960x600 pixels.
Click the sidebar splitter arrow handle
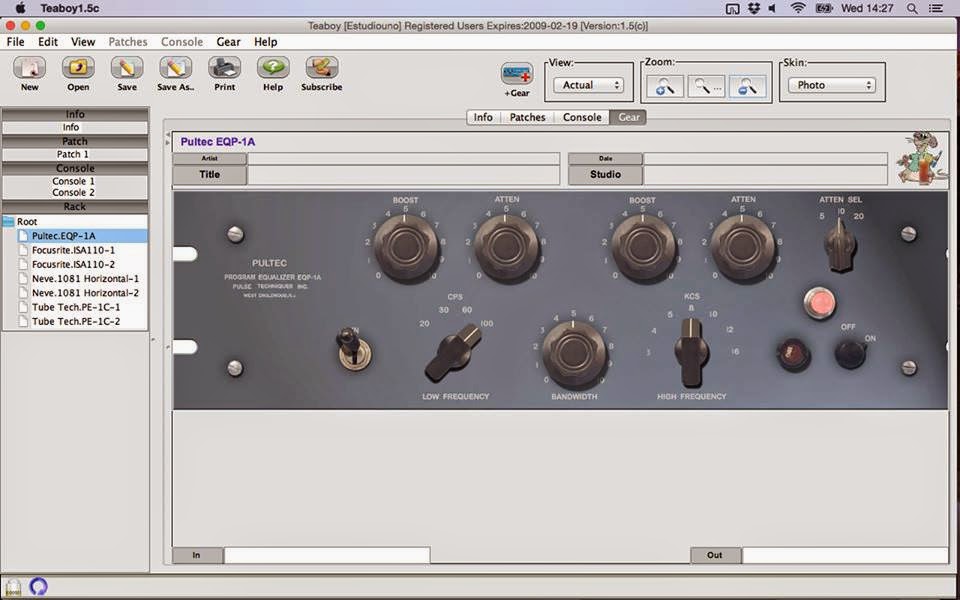pos(153,339)
